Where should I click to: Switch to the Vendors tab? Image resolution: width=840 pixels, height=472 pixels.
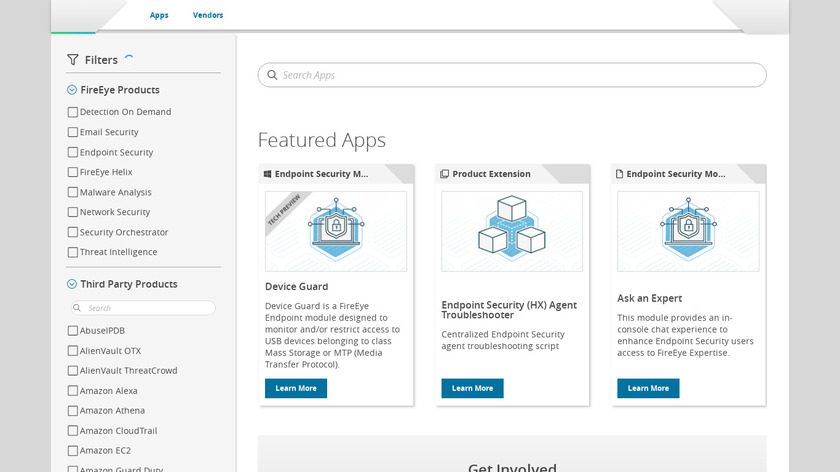pos(208,15)
